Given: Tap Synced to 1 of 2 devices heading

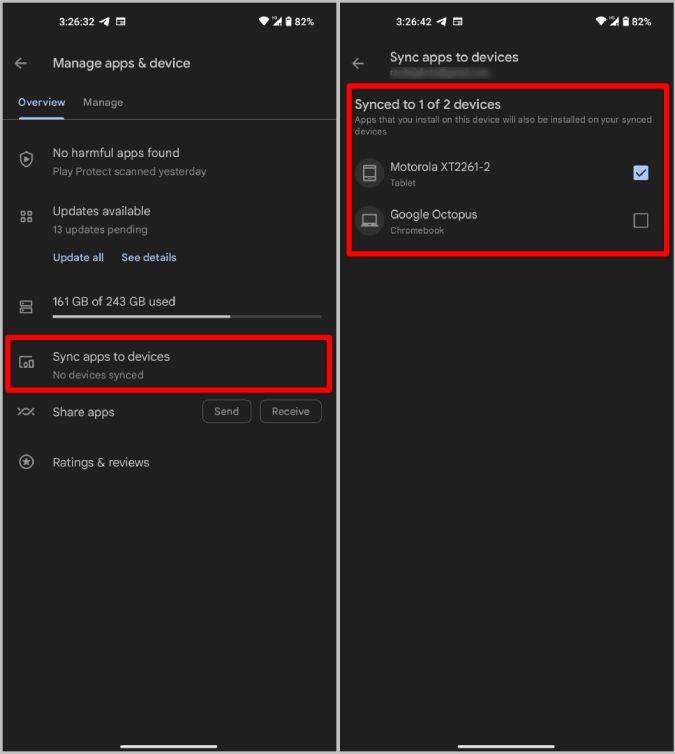Looking at the screenshot, I should (427, 104).
